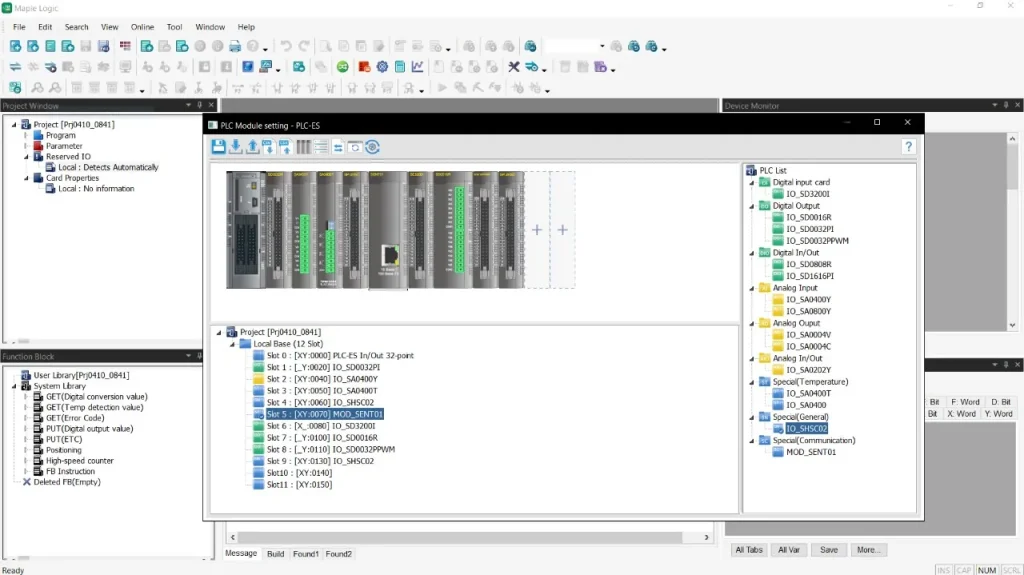Click the Device Monitor scrollbar down arrow

(x=1012, y=325)
